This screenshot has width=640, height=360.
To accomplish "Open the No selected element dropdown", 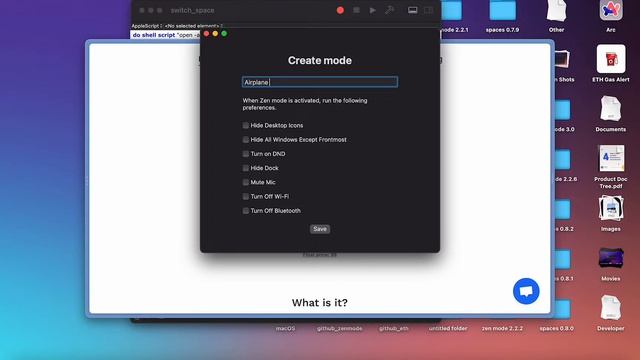I will pyautogui.click(x=193, y=26).
